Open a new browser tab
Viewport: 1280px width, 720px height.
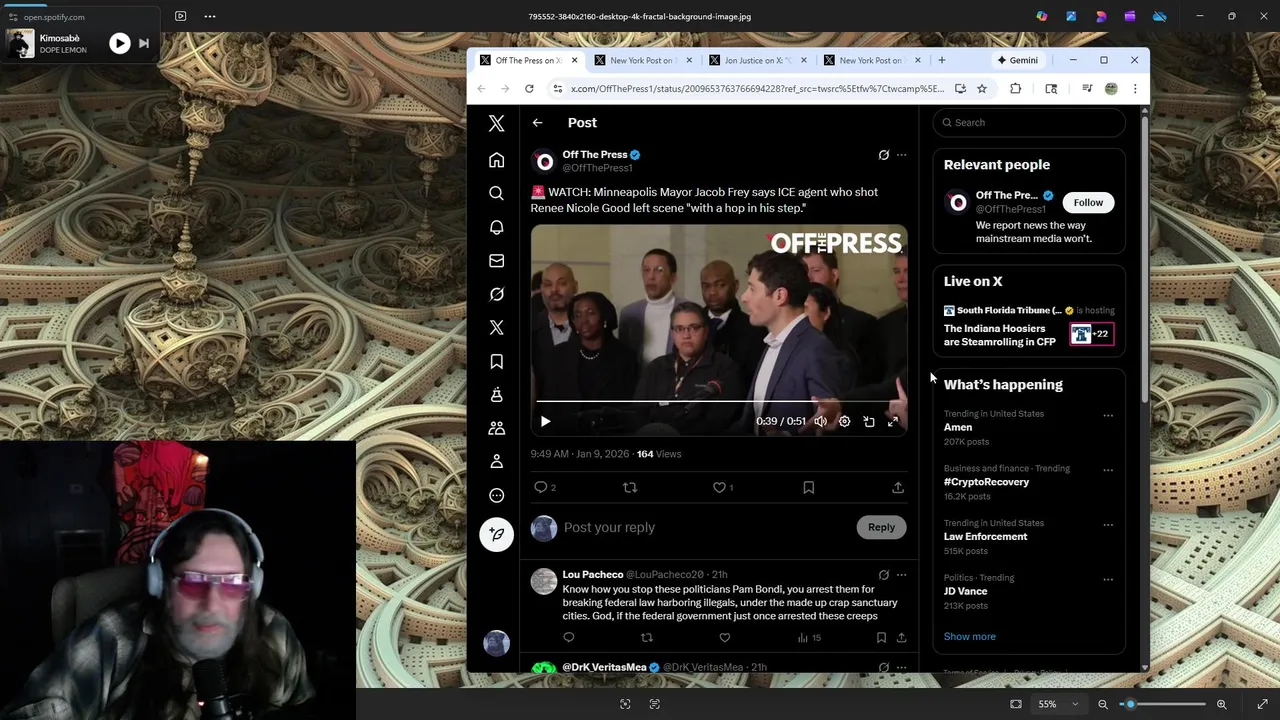coord(941,60)
